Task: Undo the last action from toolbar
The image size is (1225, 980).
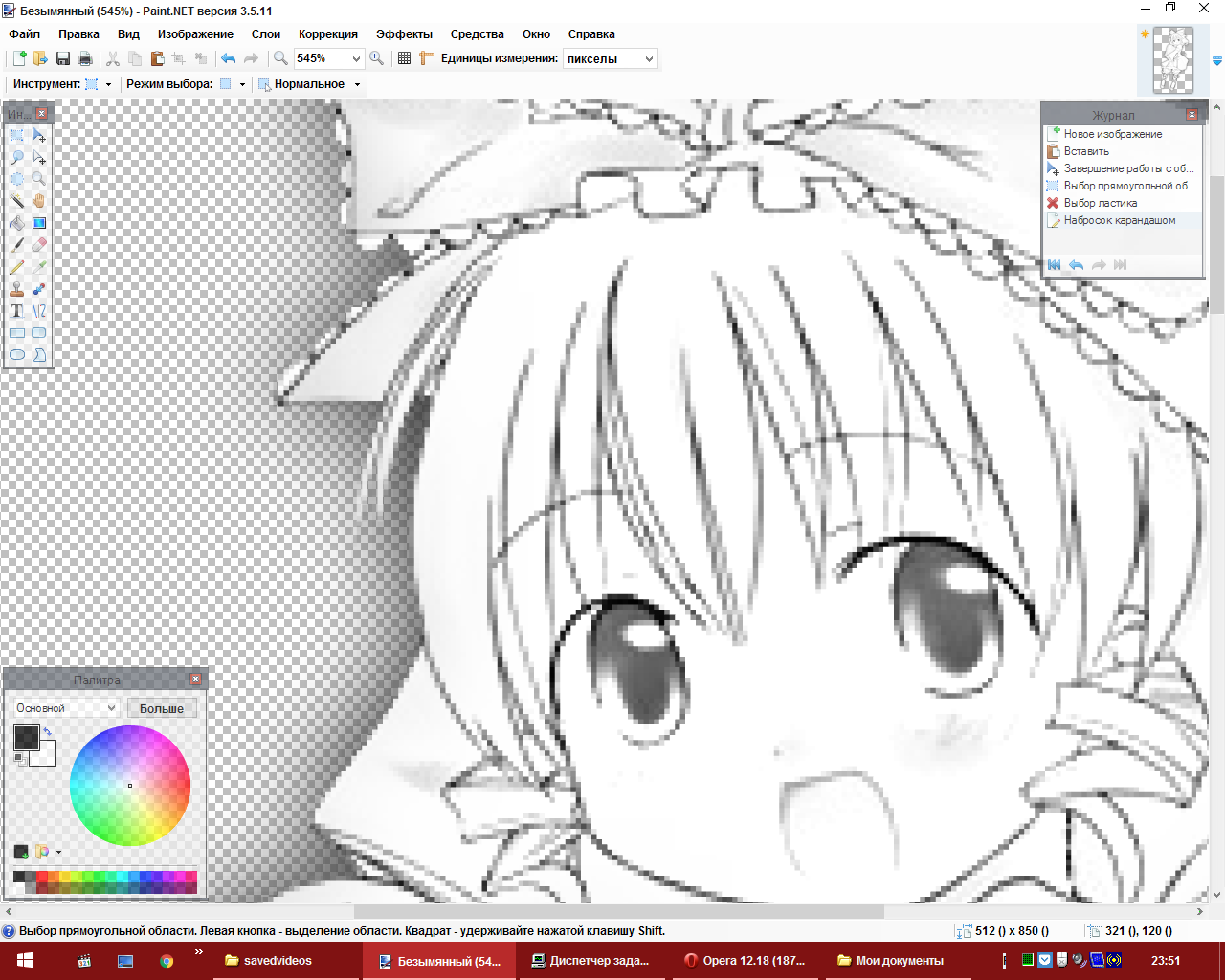Action: pyautogui.click(x=229, y=58)
